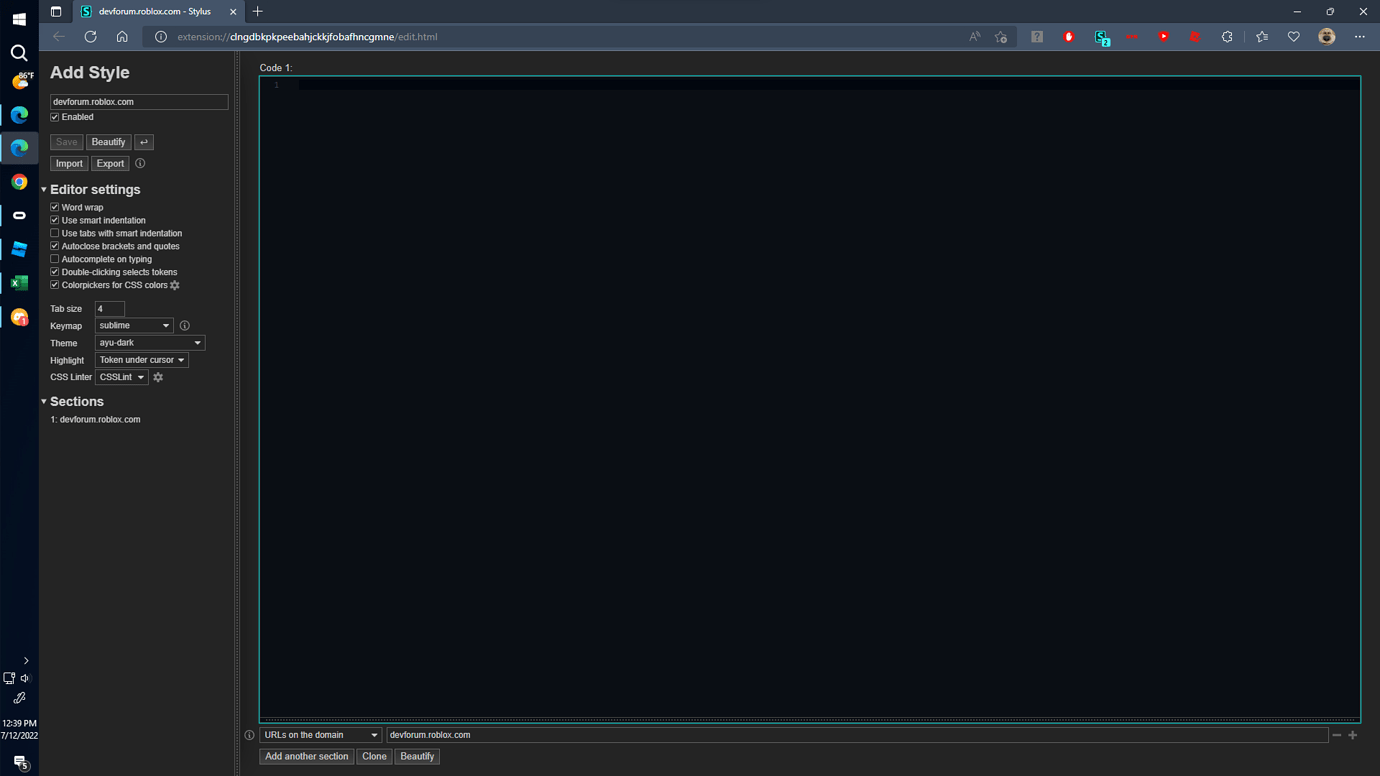The image size is (1380, 776).
Task: Click the info icon next to Export
Action: (x=140, y=163)
